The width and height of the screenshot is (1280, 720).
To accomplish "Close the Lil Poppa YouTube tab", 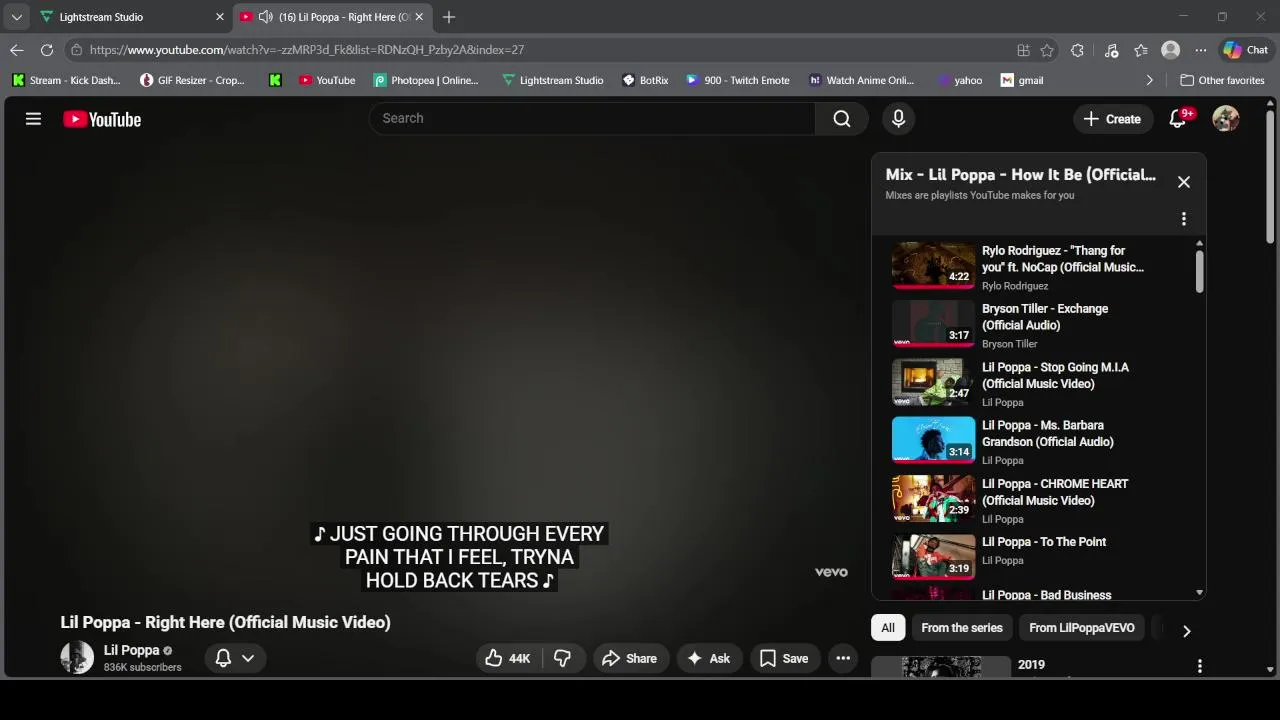I will pyautogui.click(x=420, y=17).
